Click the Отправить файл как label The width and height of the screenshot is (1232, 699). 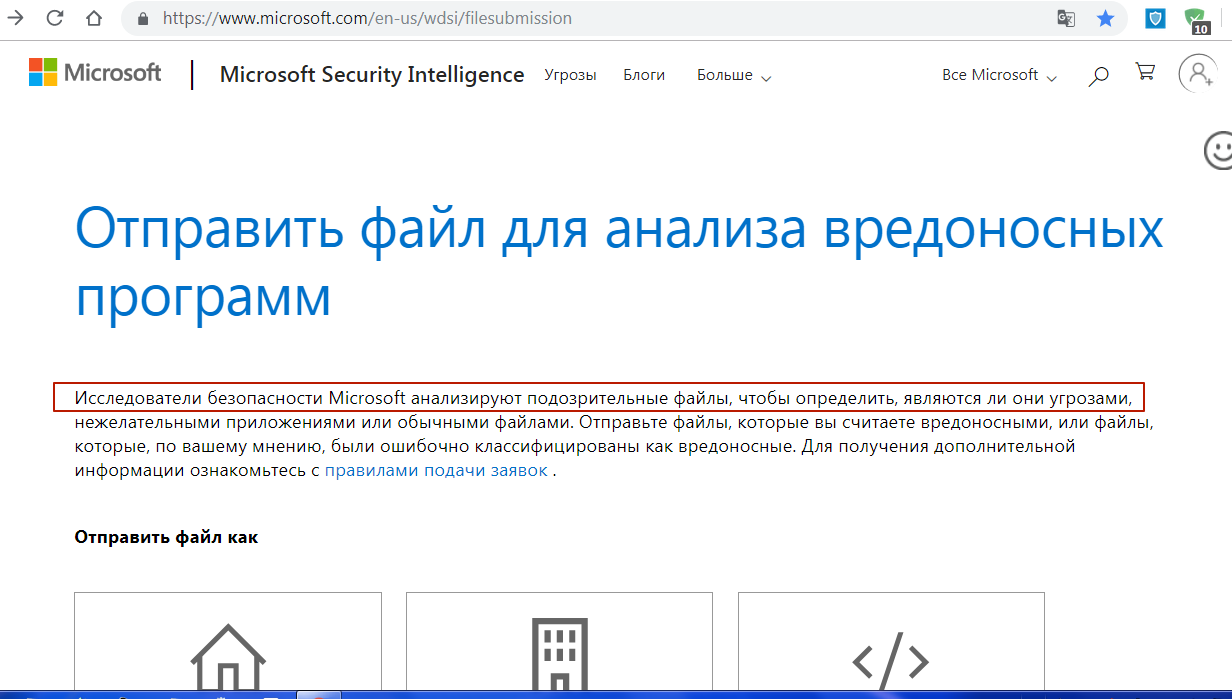[x=166, y=537]
